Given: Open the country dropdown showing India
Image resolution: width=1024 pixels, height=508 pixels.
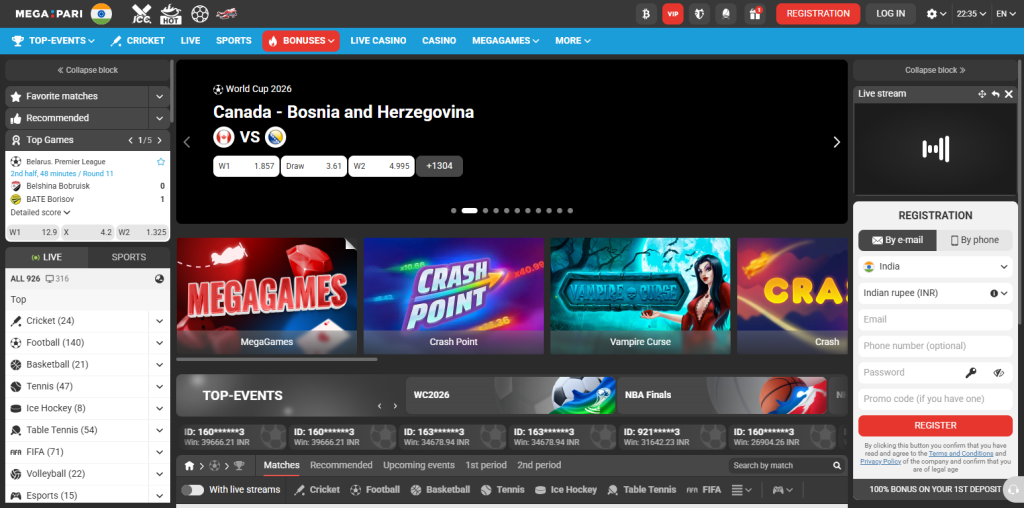Looking at the screenshot, I should (x=935, y=266).
